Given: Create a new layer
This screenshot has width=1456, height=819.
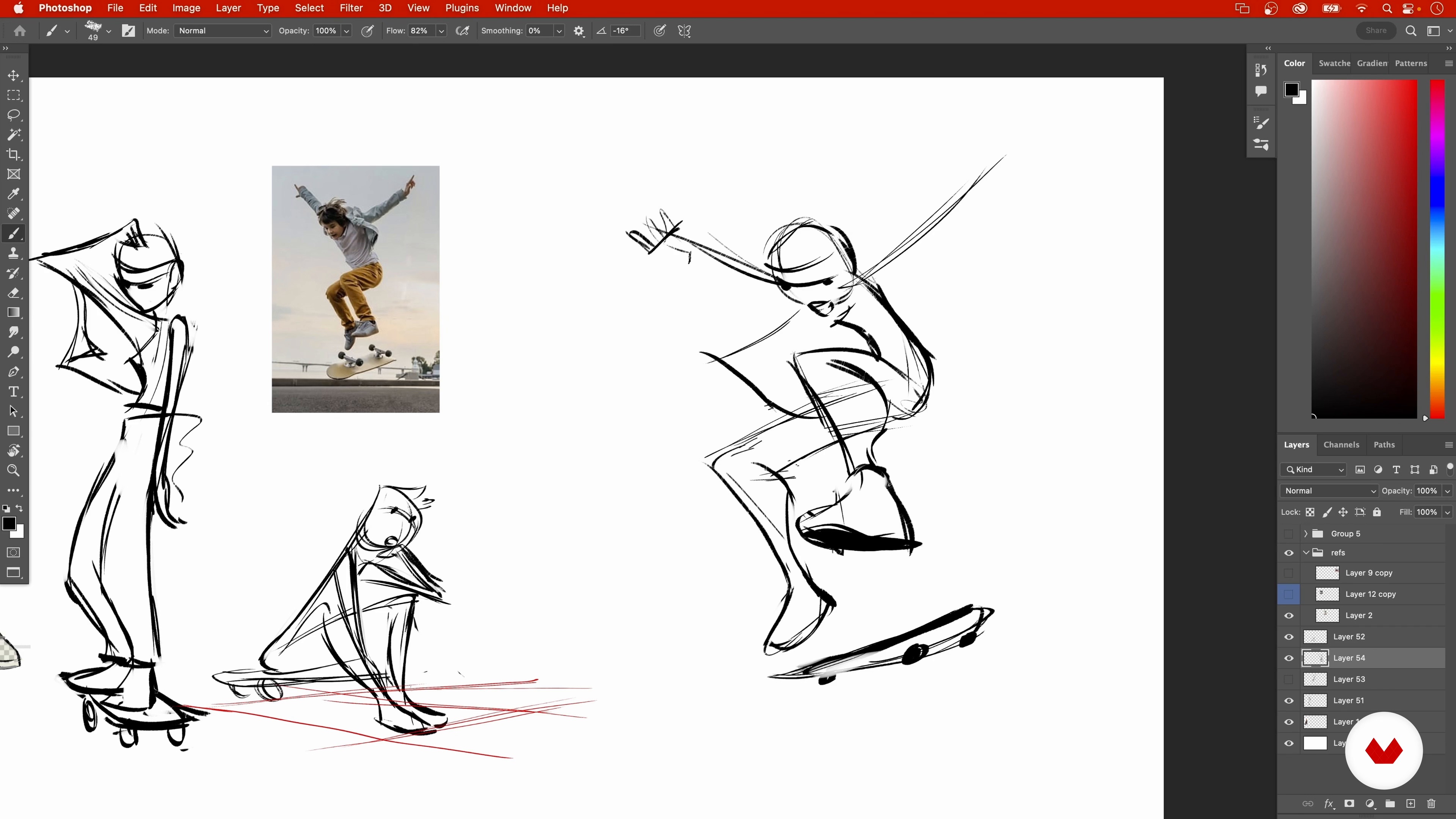Looking at the screenshot, I should [x=1411, y=804].
